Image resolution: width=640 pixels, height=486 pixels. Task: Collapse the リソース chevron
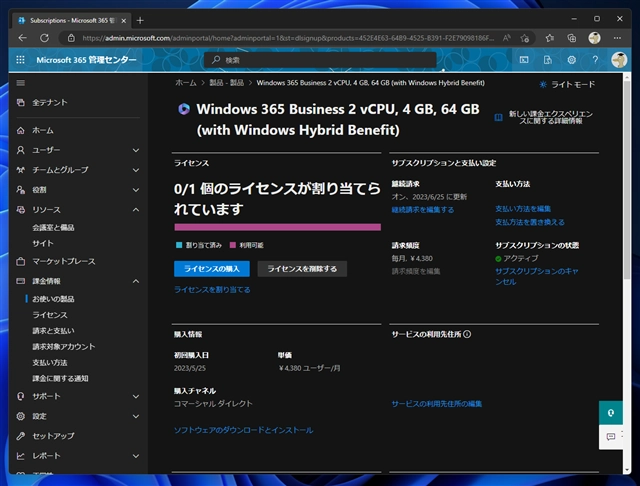(136, 210)
